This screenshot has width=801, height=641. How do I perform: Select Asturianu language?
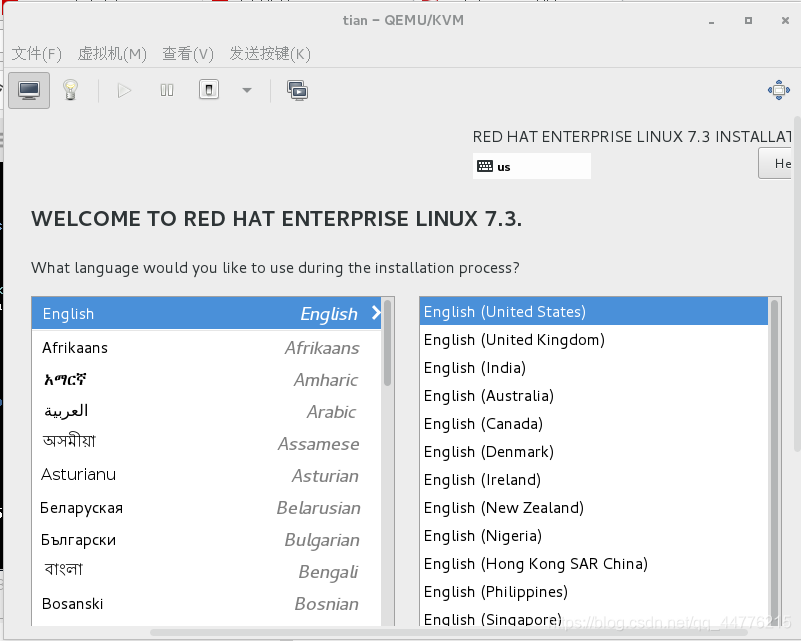click(206, 476)
